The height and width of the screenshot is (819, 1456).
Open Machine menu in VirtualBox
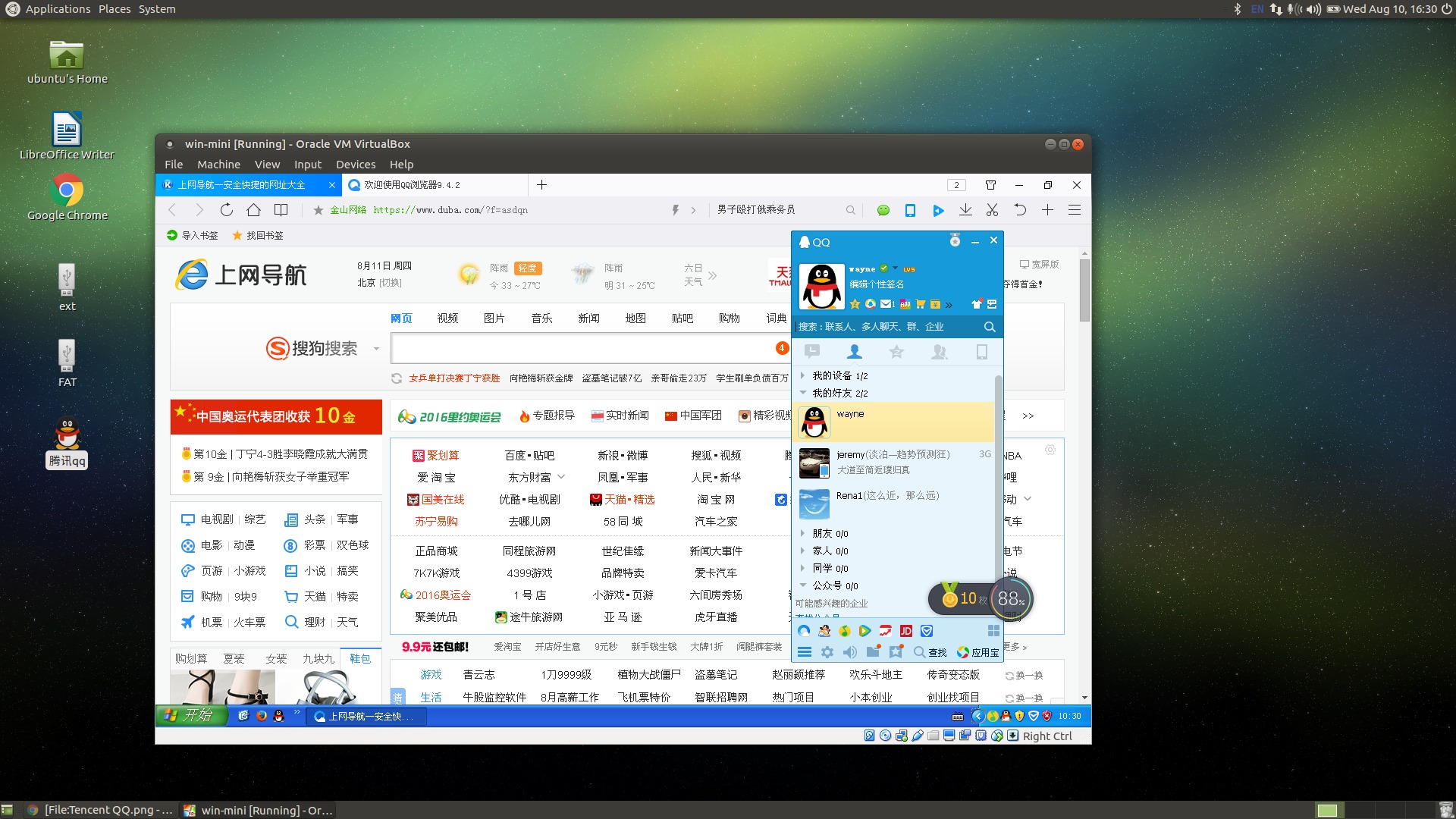pos(218,165)
